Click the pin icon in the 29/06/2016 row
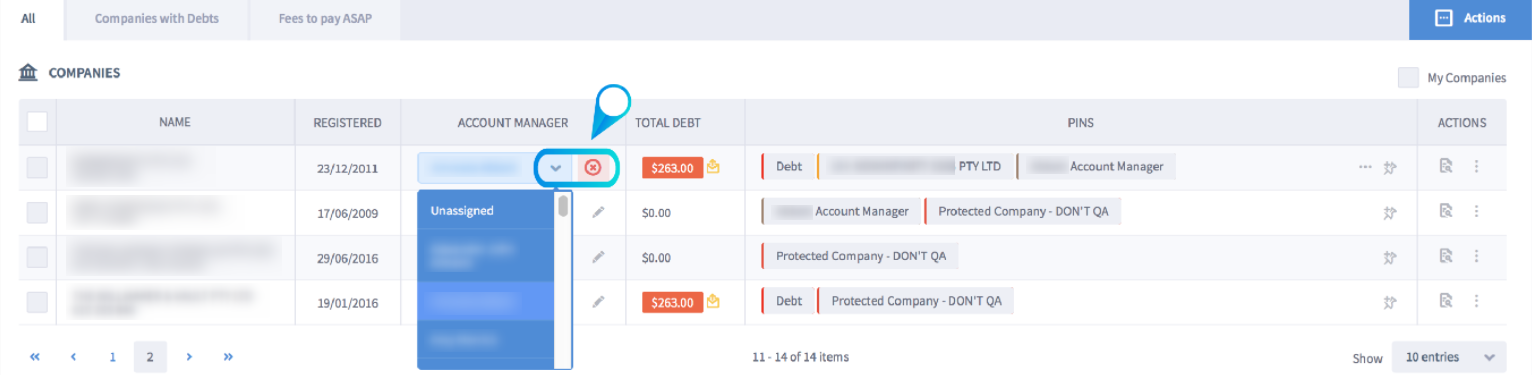The height and width of the screenshot is (375, 1532). (1389, 257)
